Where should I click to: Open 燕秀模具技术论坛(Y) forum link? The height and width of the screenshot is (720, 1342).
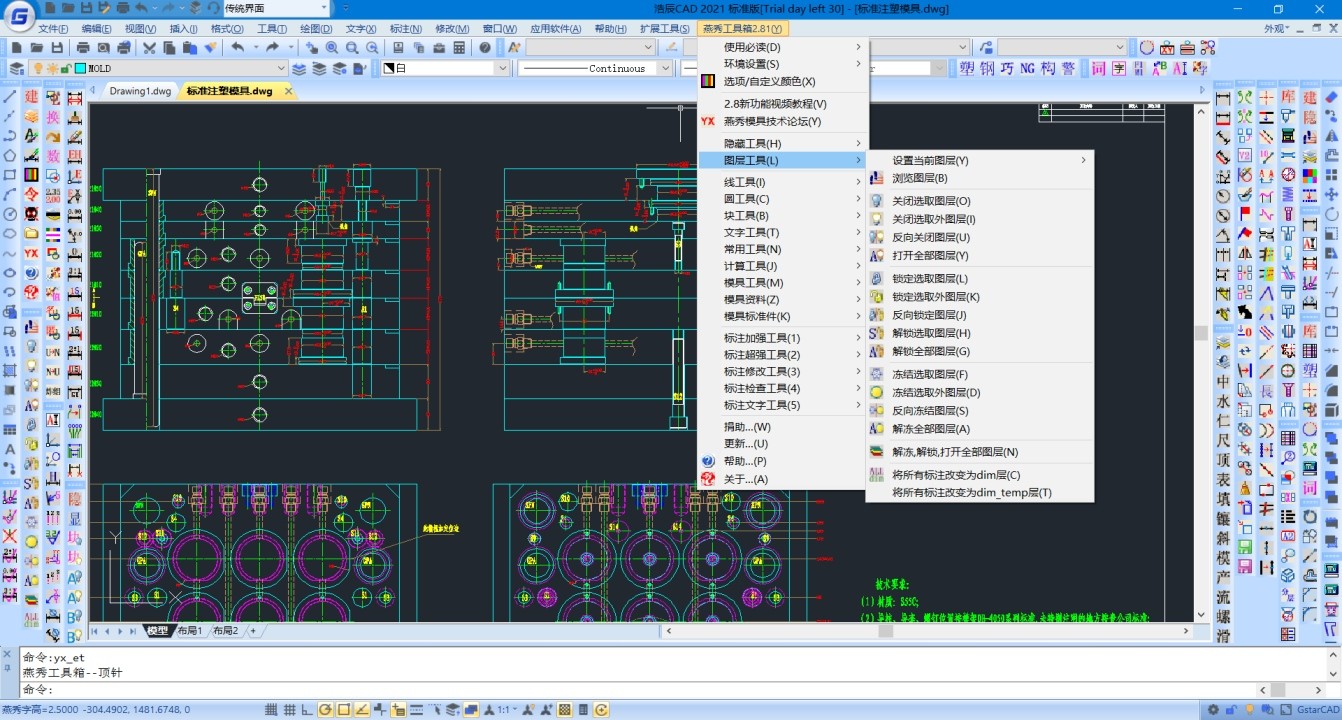point(771,122)
